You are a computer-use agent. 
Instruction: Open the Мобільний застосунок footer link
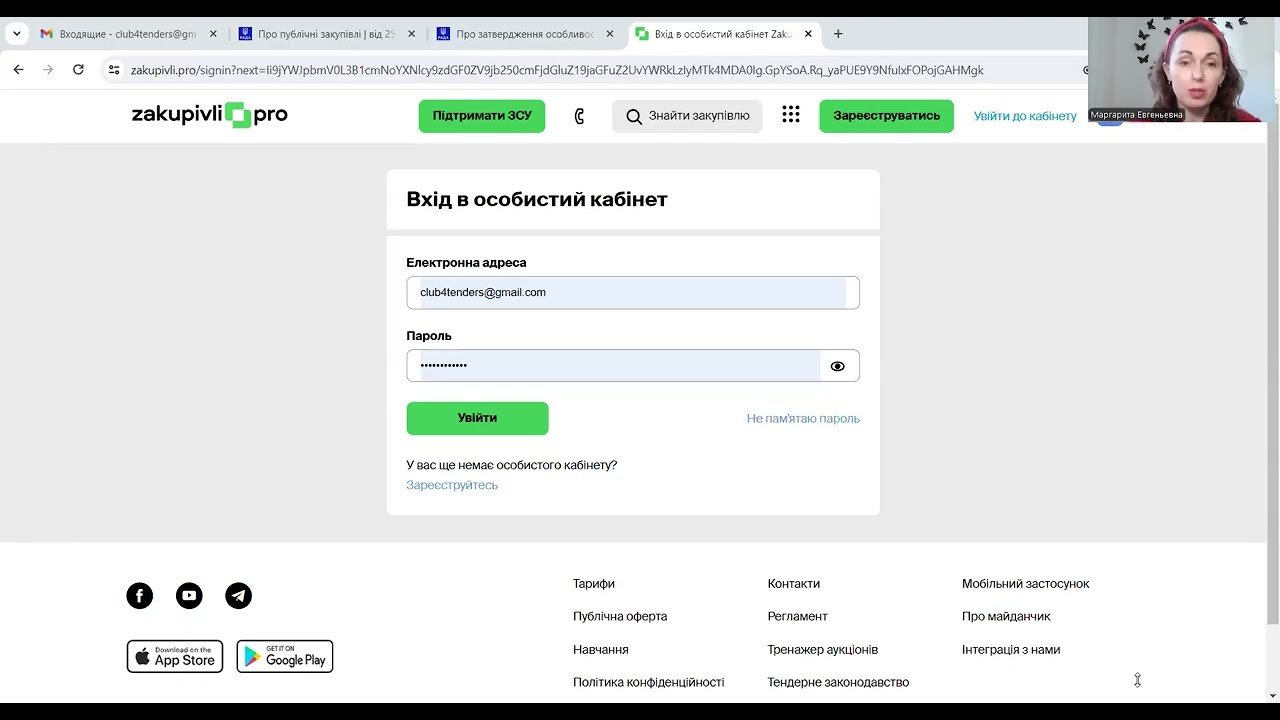pos(1026,584)
